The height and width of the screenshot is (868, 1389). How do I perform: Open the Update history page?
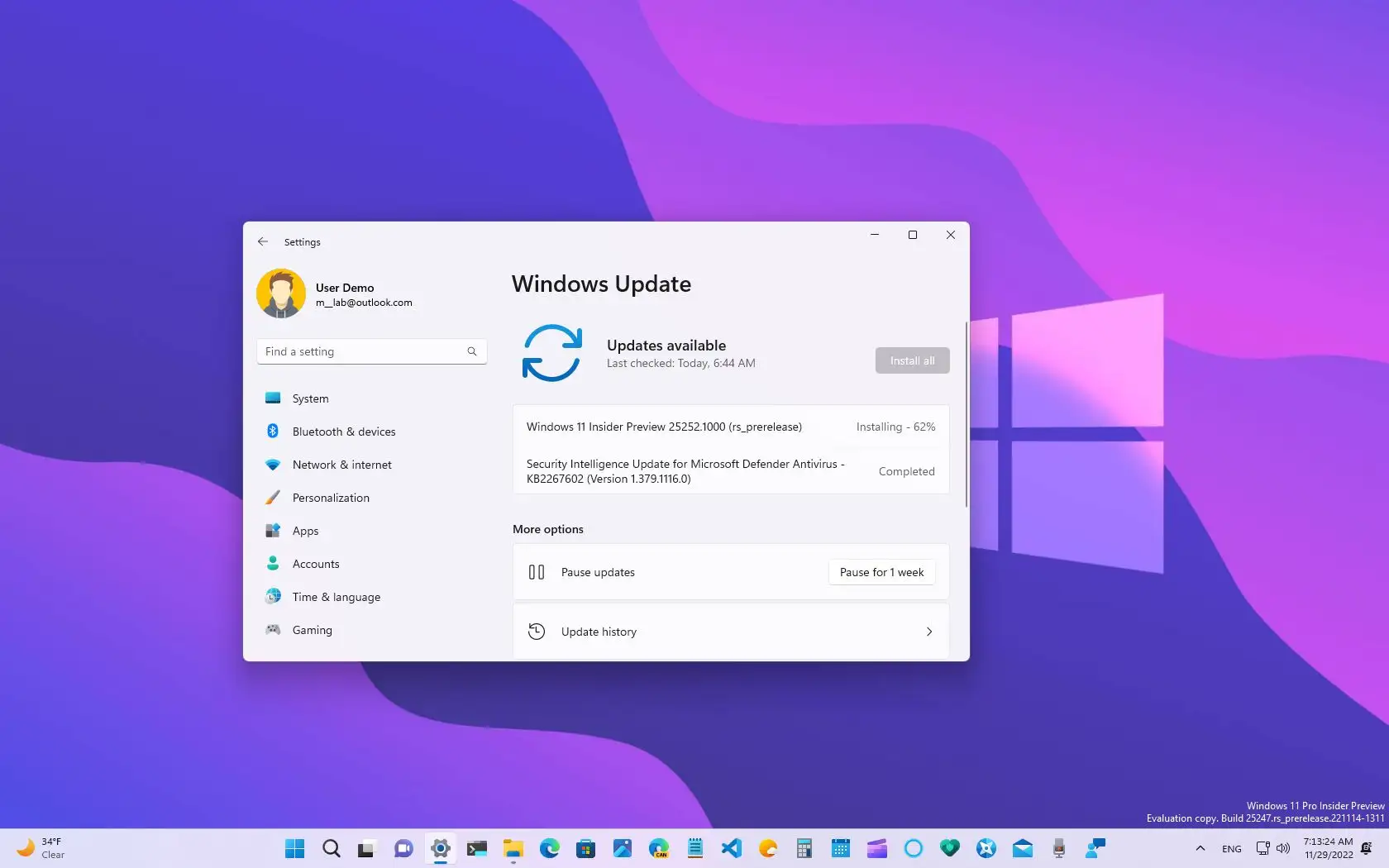point(731,632)
